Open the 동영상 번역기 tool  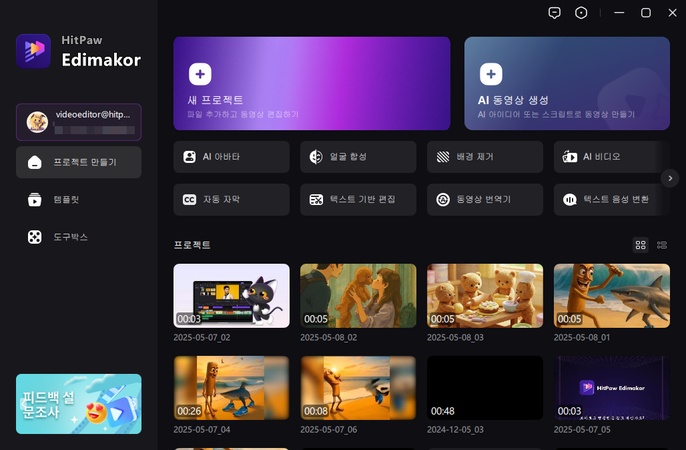click(x=485, y=199)
